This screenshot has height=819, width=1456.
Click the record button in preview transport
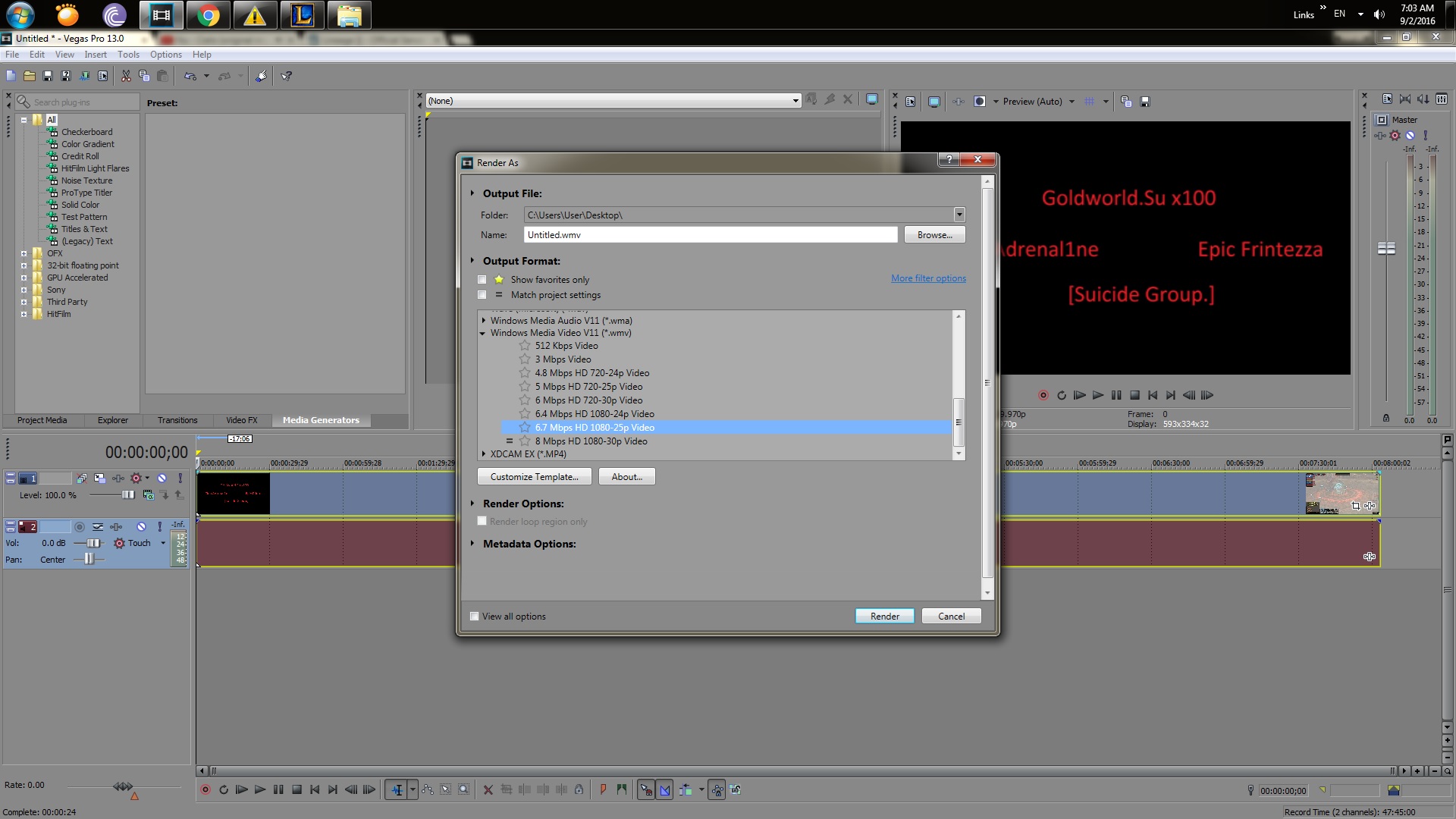click(1043, 395)
